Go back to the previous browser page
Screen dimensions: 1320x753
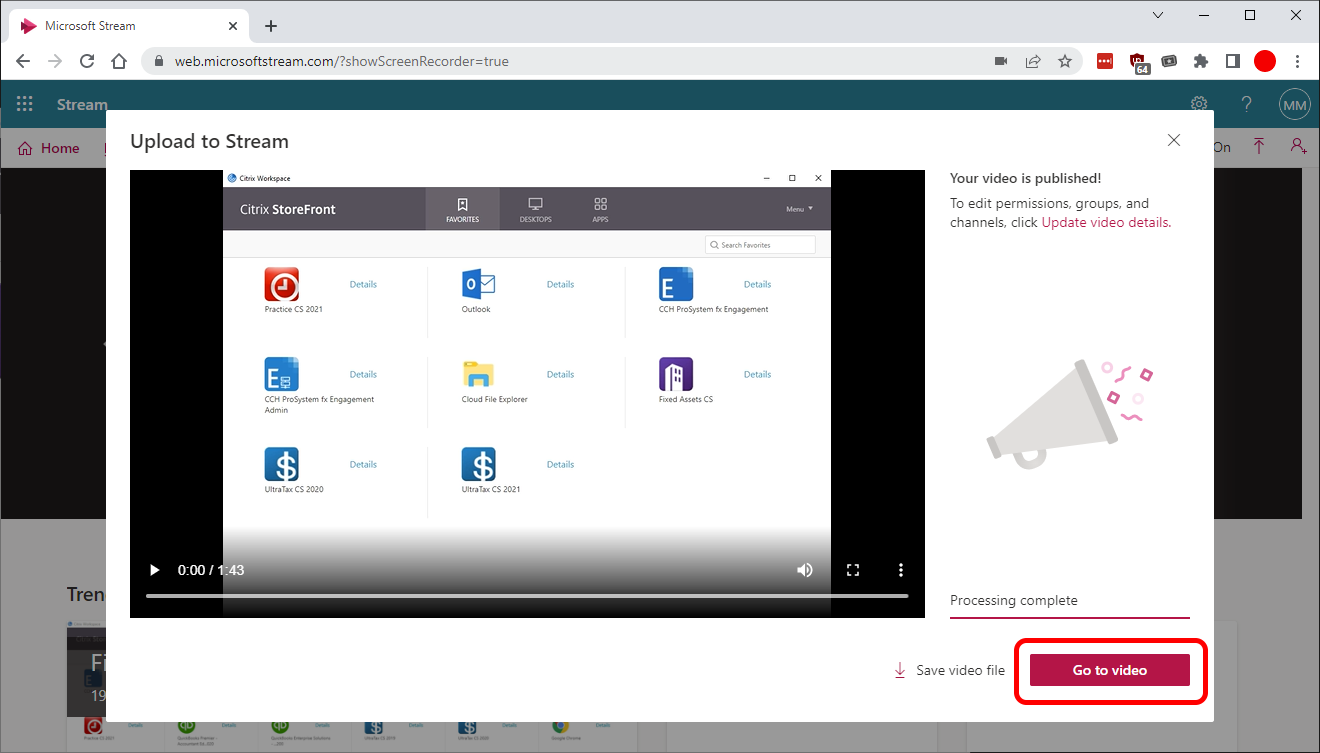tap(23, 61)
